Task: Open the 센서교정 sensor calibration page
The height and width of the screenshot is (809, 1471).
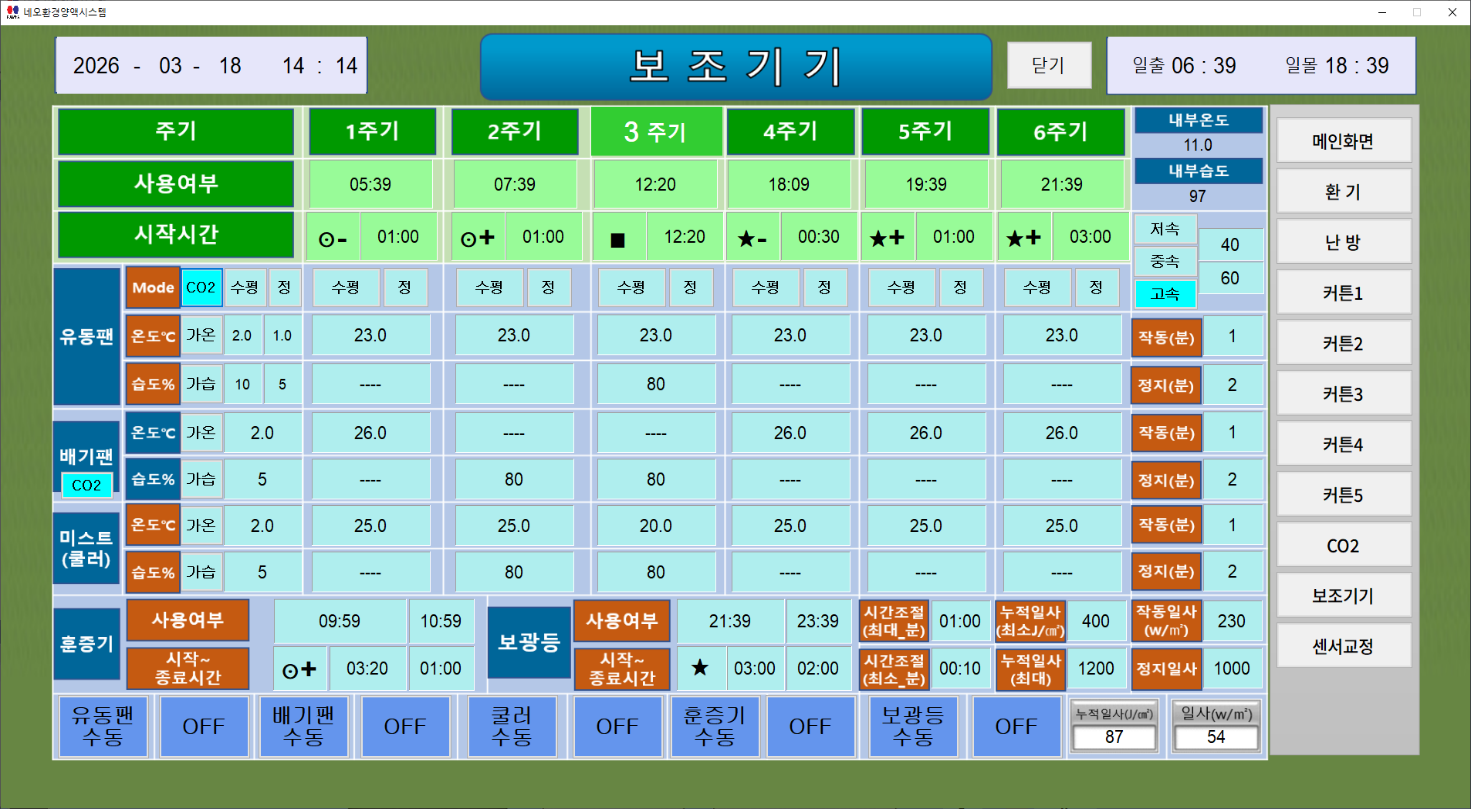Action: click(1344, 646)
